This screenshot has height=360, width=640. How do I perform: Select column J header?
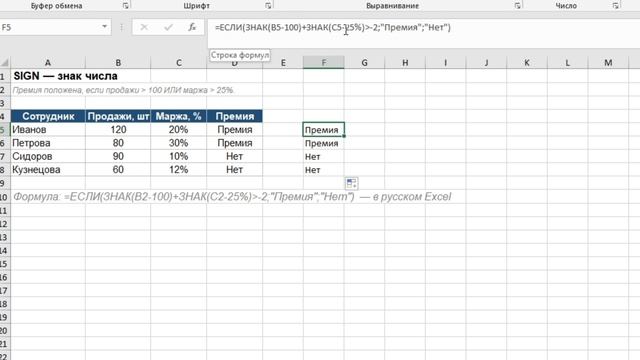(486, 62)
